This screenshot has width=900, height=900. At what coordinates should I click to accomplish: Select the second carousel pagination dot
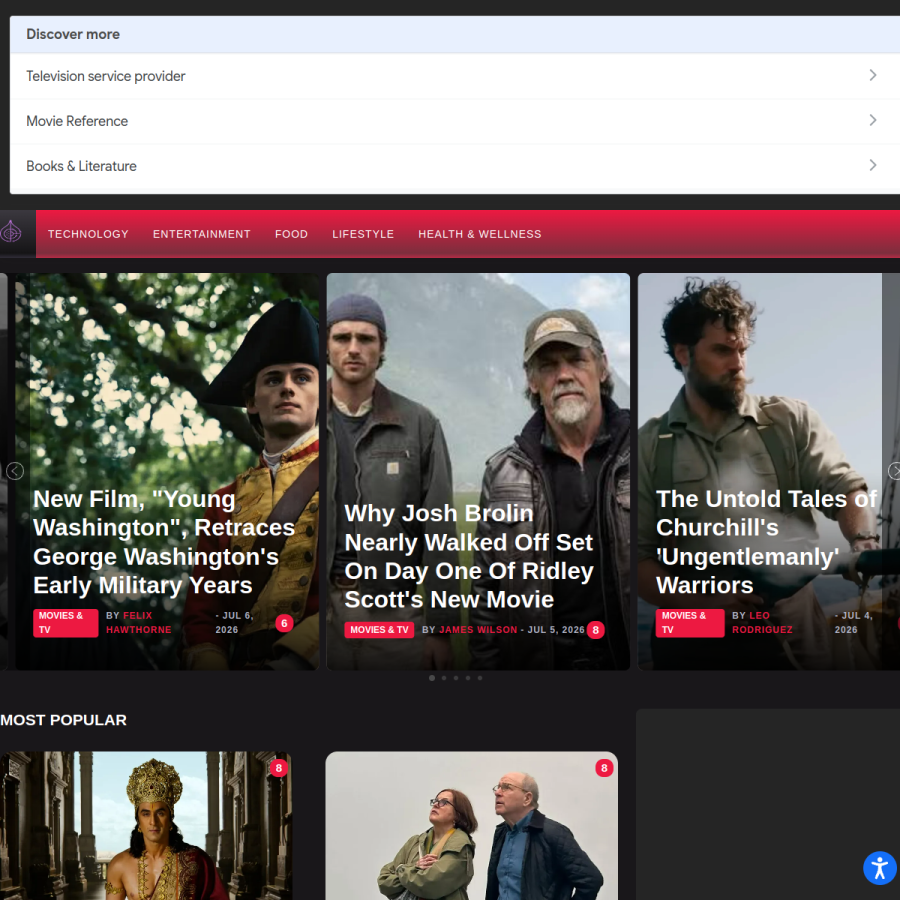tap(444, 678)
